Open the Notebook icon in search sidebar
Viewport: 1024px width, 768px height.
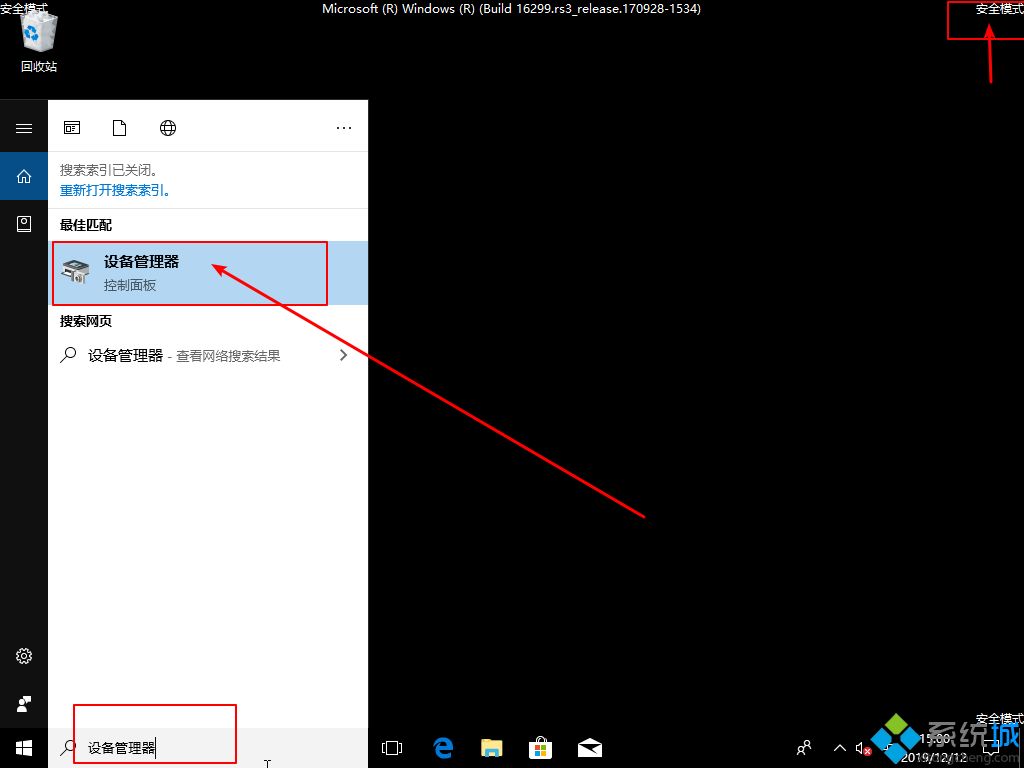(x=24, y=224)
